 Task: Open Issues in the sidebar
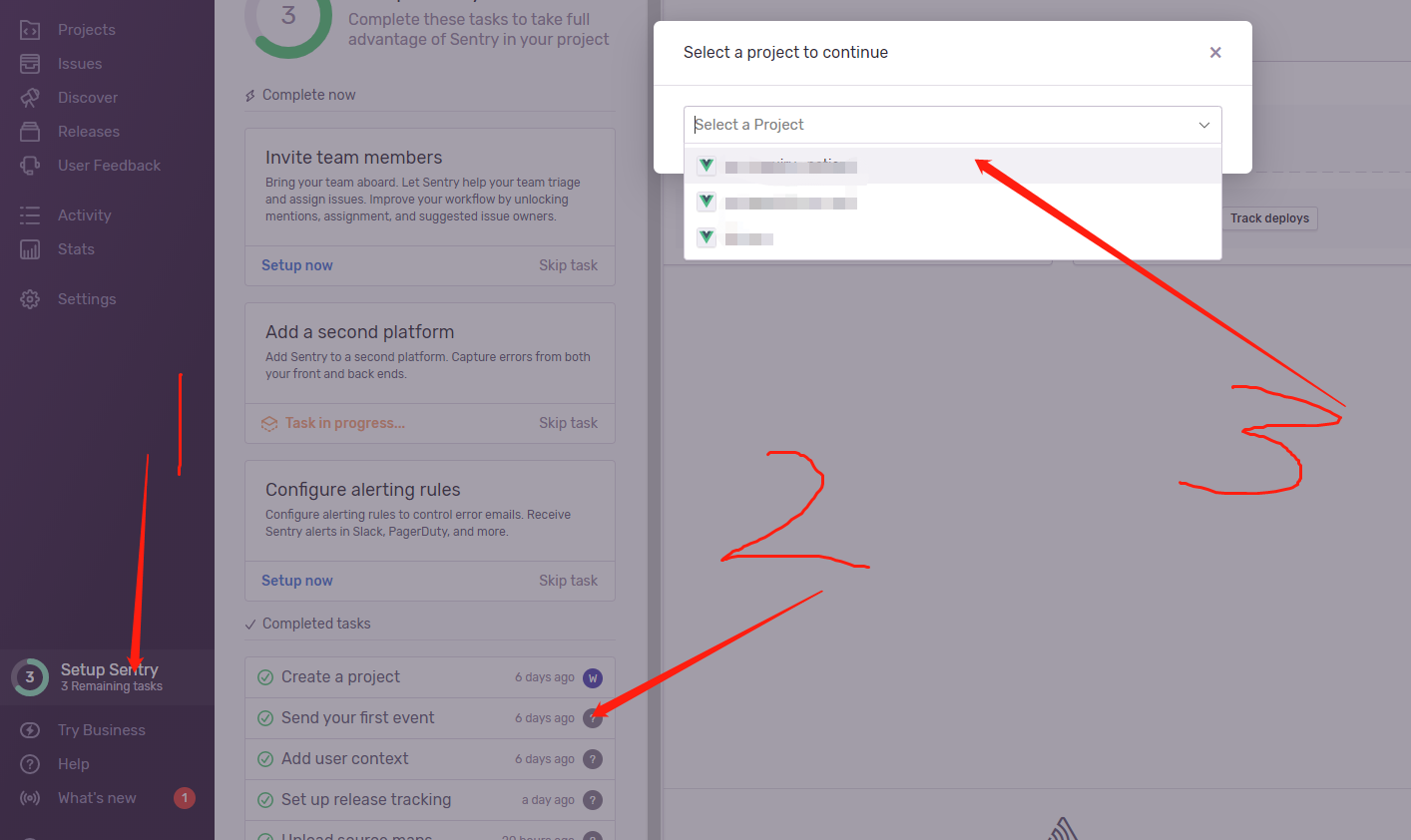click(80, 64)
